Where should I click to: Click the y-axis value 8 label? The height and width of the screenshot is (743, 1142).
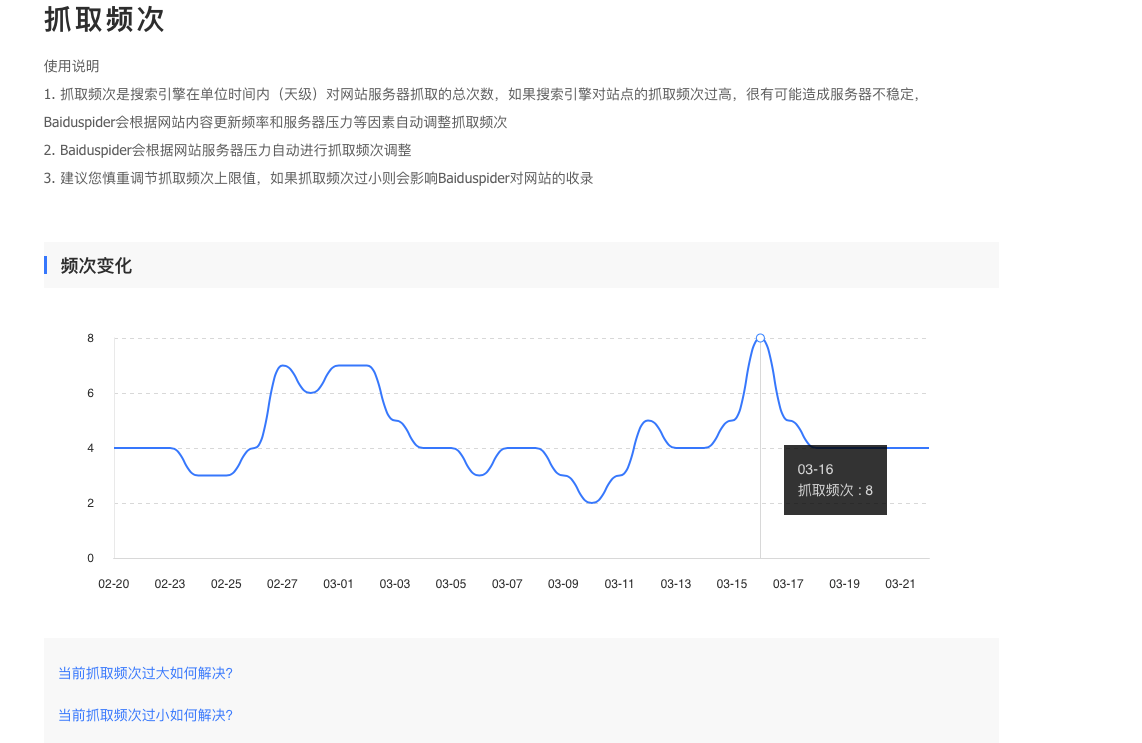tap(90, 338)
